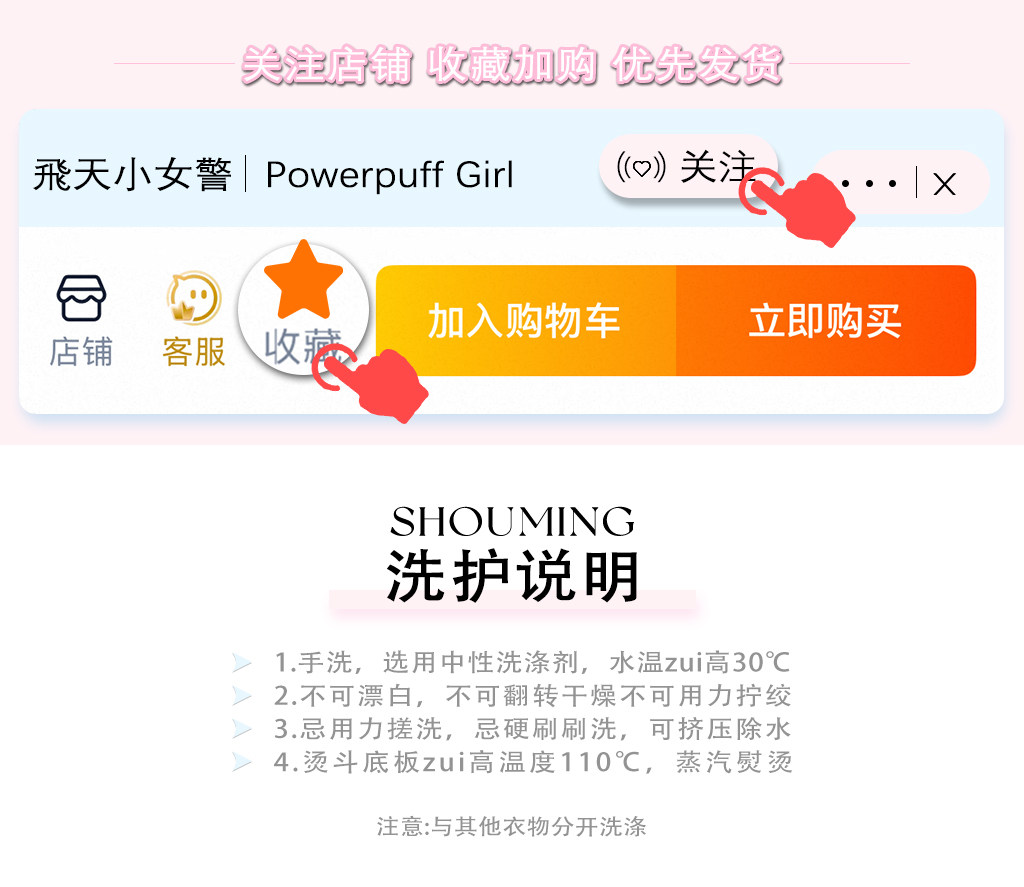
Task: Close the mini-program with X icon
Action: click(x=944, y=184)
